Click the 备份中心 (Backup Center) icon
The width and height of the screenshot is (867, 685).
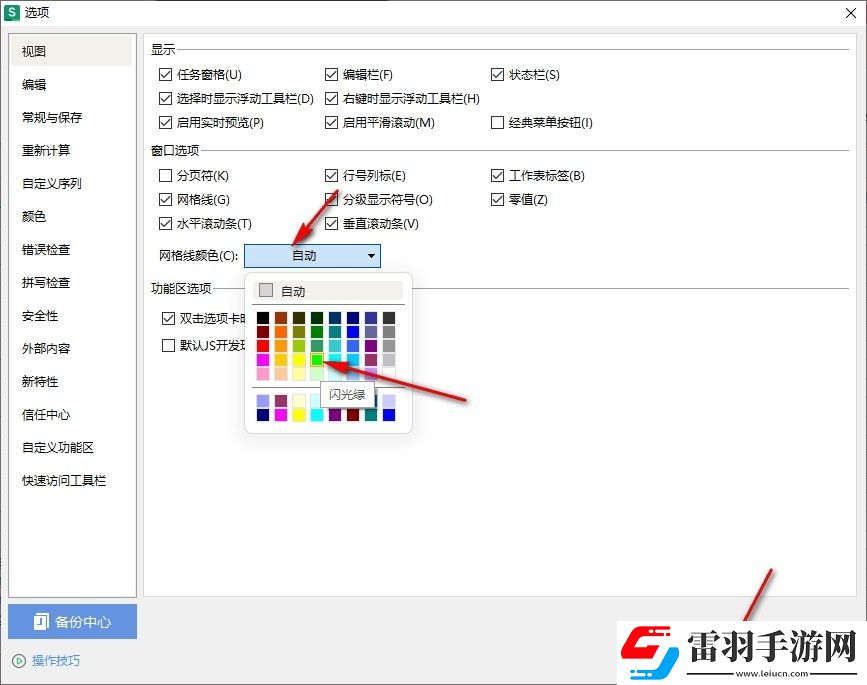pyautogui.click(x=42, y=622)
